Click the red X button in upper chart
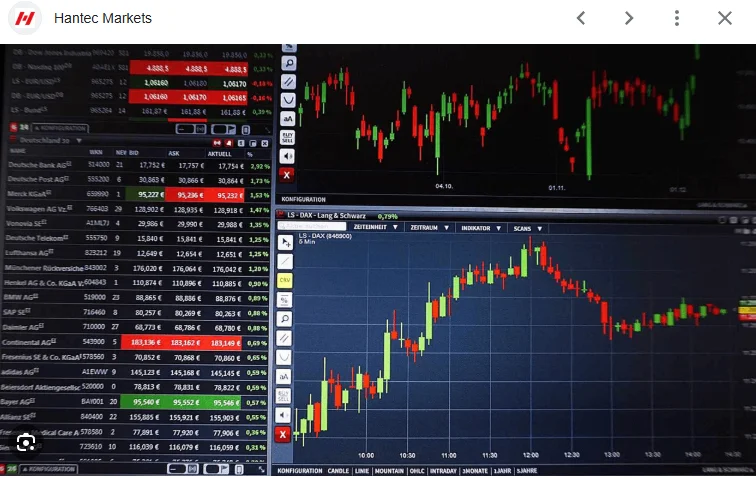This screenshot has width=756, height=478. (x=287, y=175)
